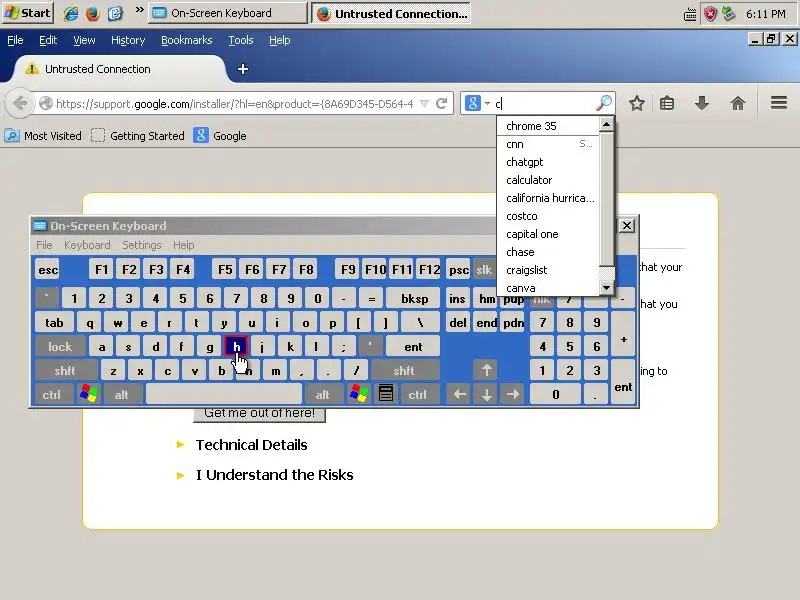Toggle the right shft key
800x600 pixels.
[x=404, y=370]
